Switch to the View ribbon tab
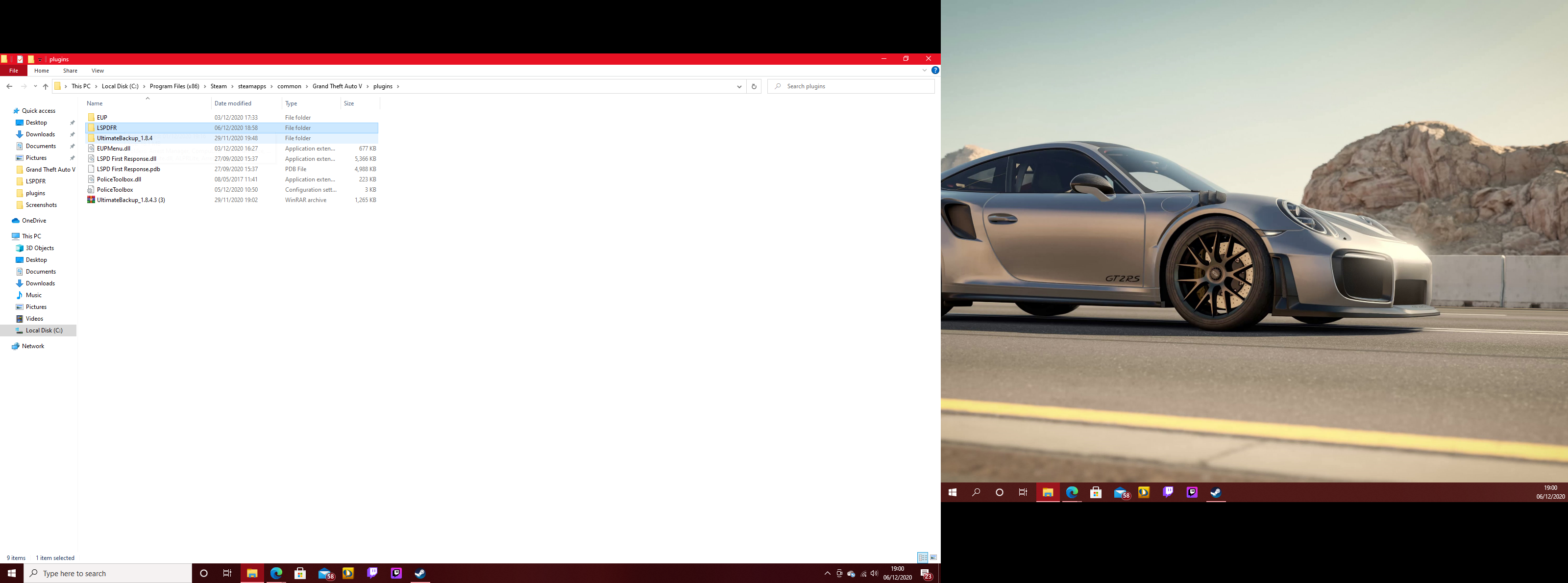 [x=98, y=71]
